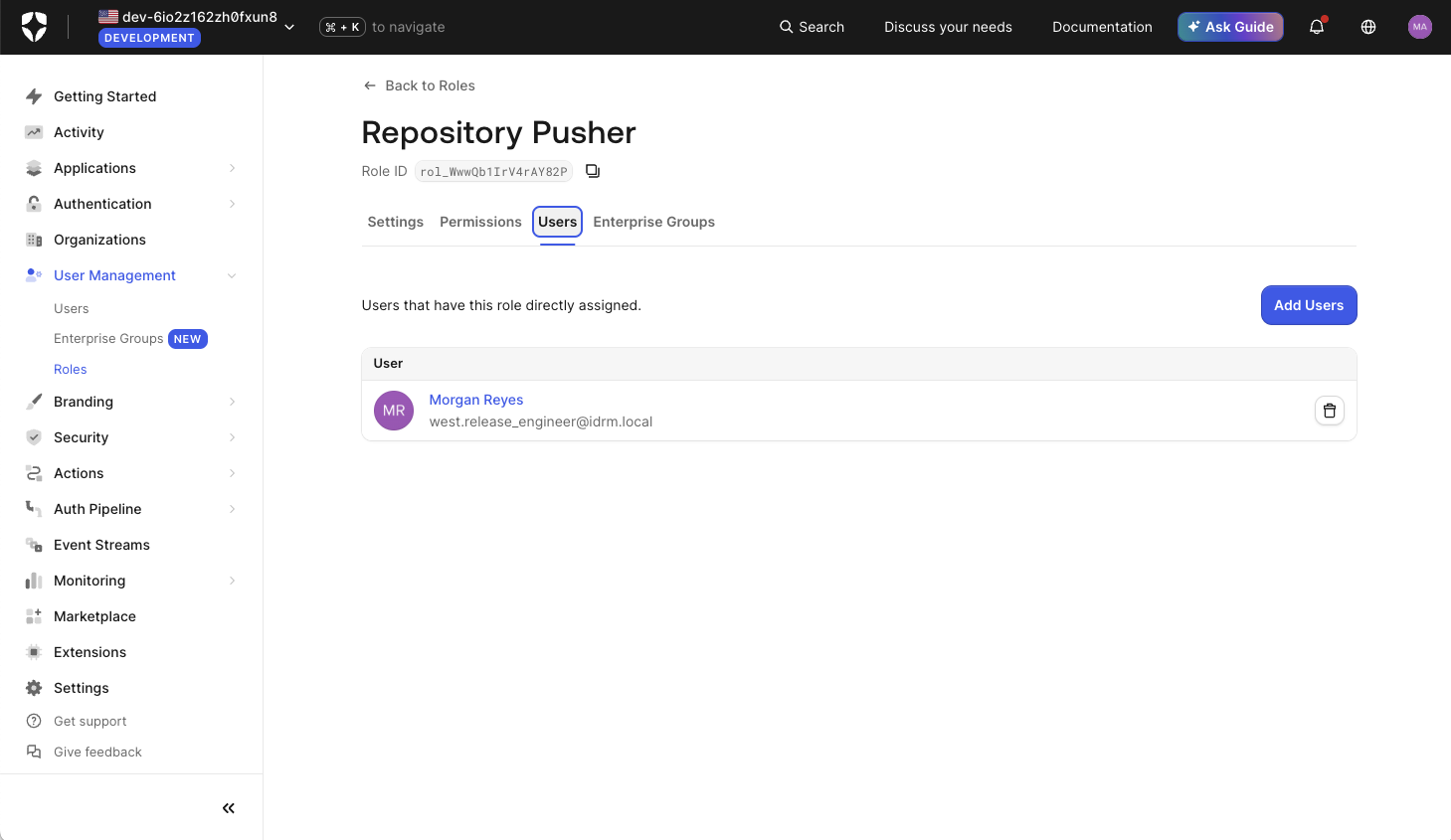This screenshot has height=840, width=1451.
Task: Go back to Roles link
Action: [x=419, y=85]
